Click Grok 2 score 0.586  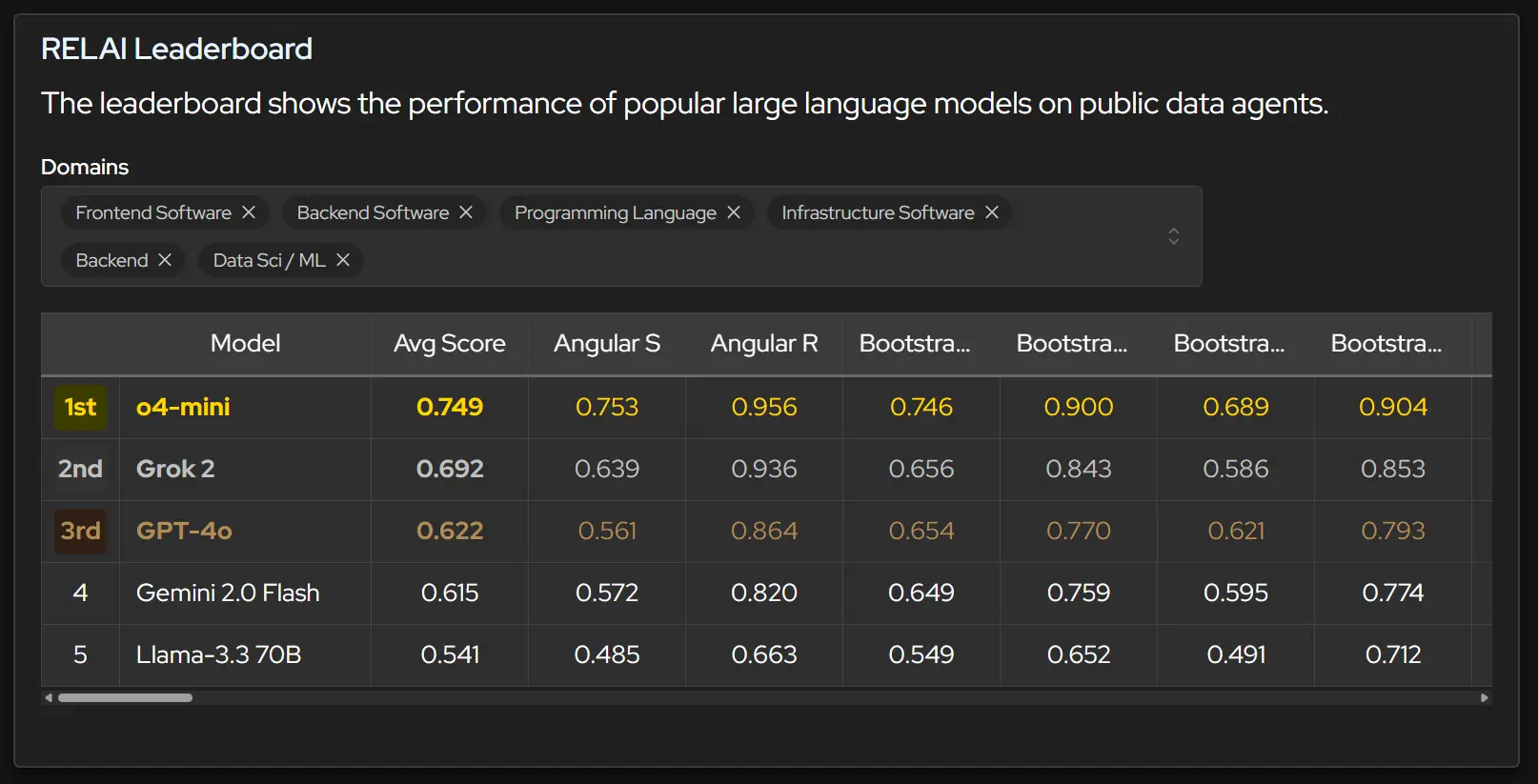click(1236, 469)
